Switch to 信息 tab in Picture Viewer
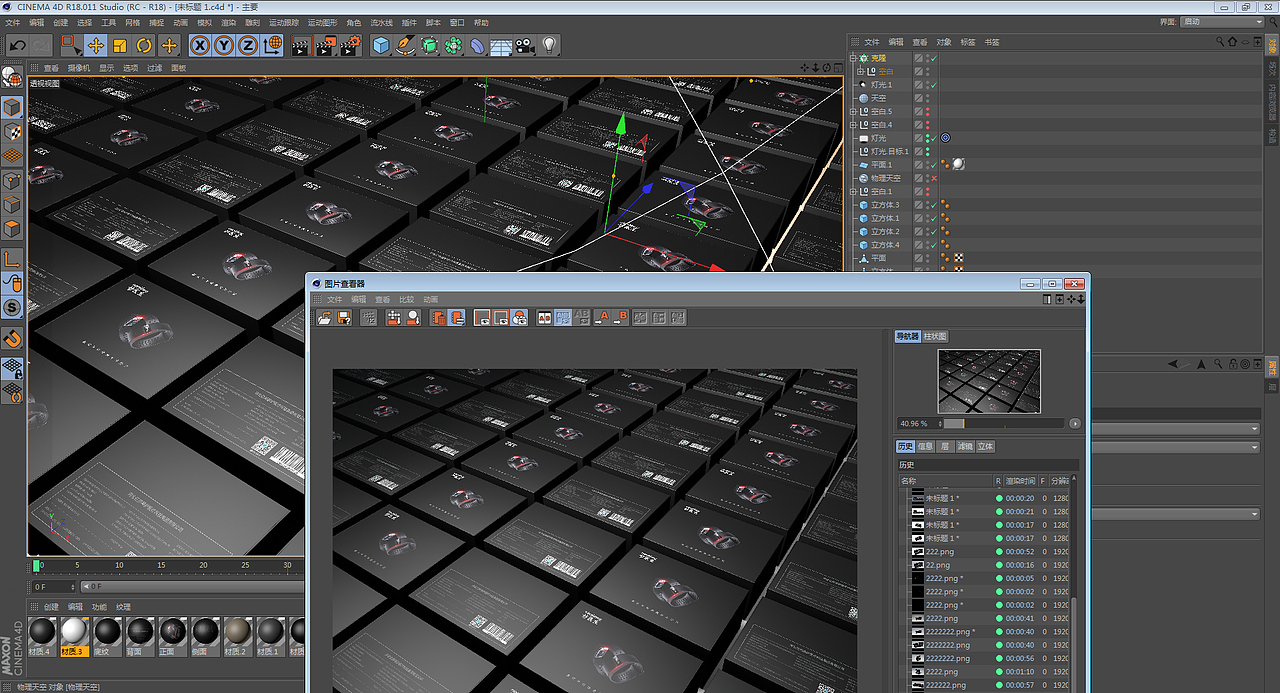This screenshot has width=1280, height=693. [x=926, y=447]
